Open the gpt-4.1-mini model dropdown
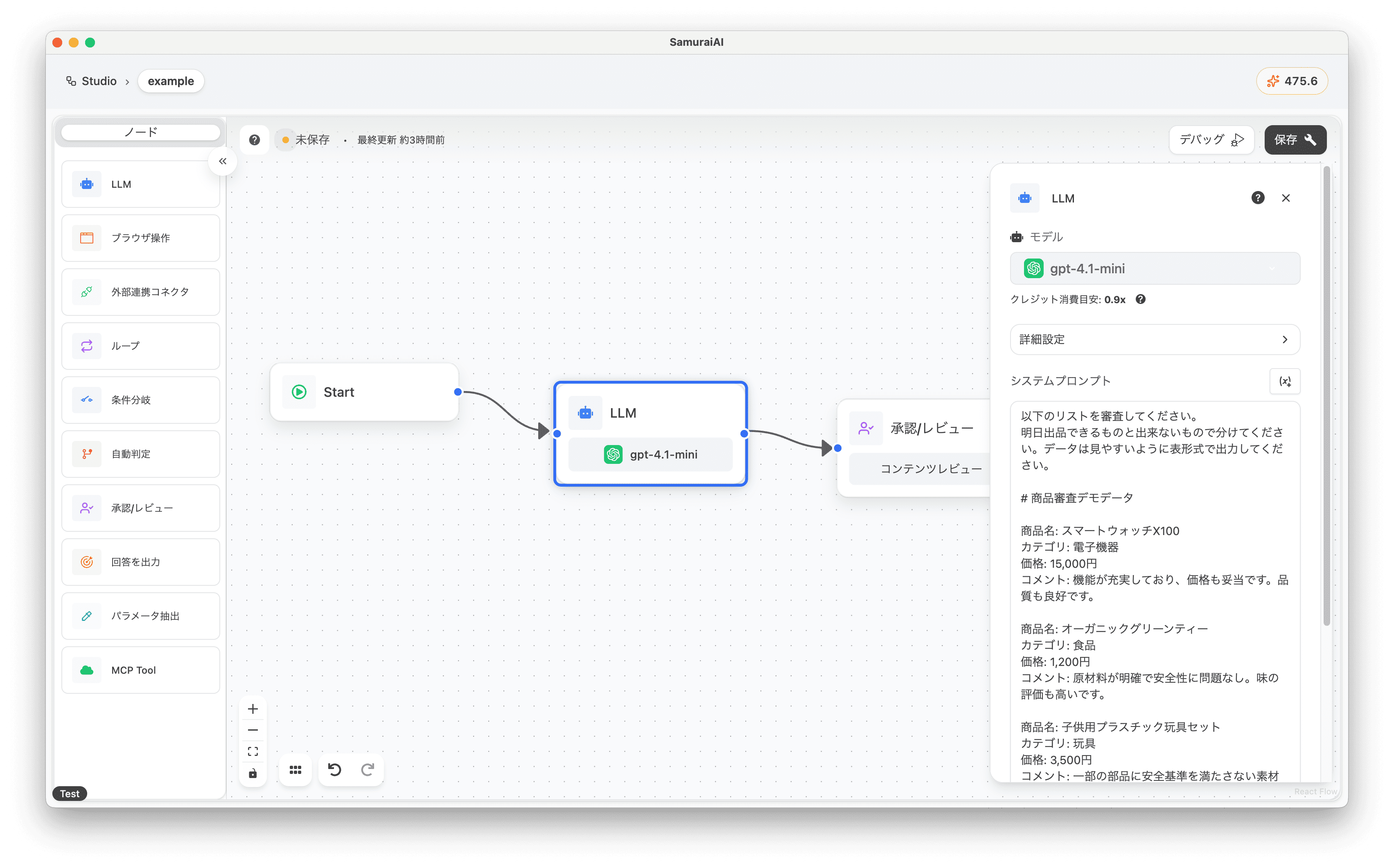This screenshot has height=868, width=1394. [1155, 269]
